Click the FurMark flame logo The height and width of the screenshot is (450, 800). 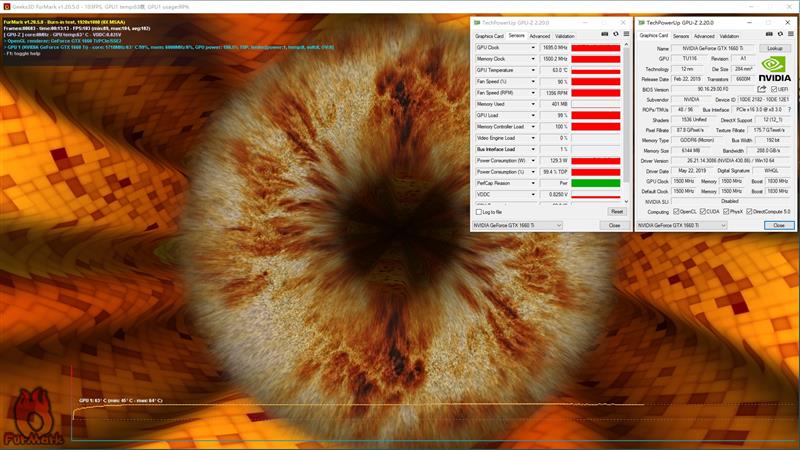click(33, 417)
